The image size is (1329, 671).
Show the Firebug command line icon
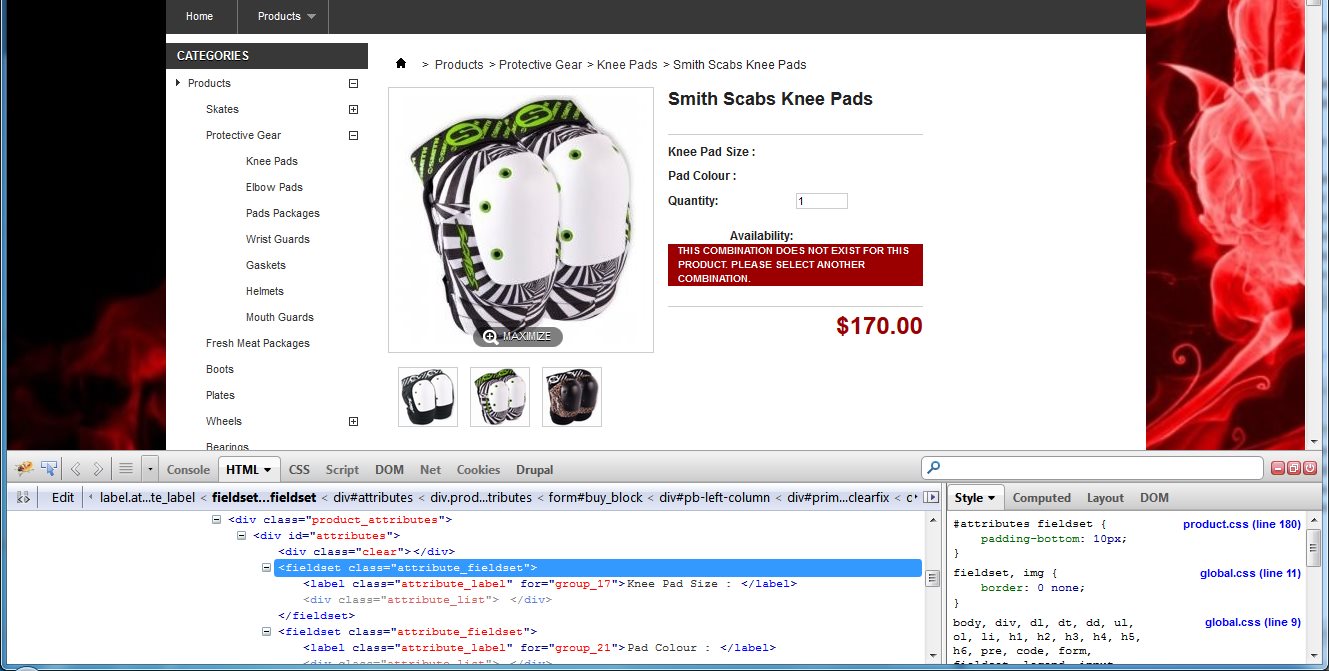pos(126,468)
